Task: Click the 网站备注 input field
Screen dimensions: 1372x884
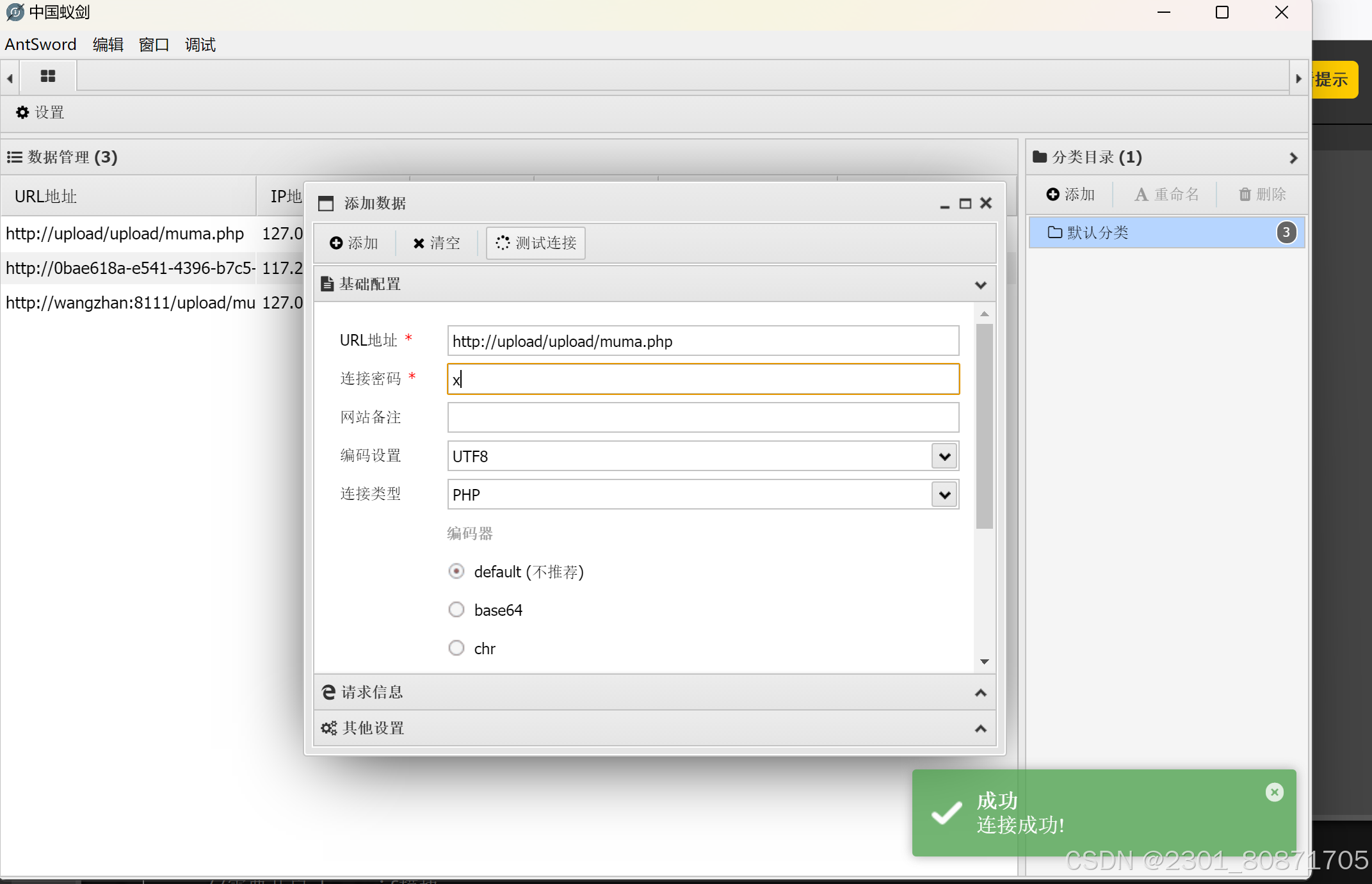Action: (702, 417)
